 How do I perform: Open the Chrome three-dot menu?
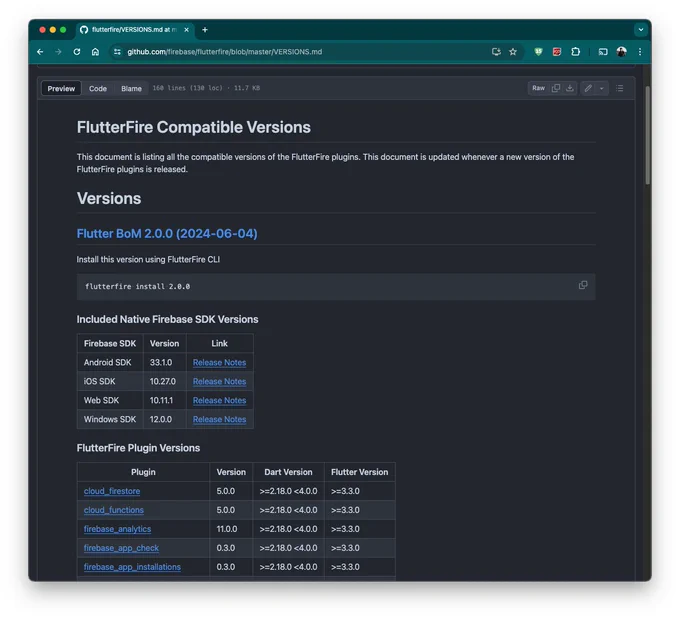point(640,52)
